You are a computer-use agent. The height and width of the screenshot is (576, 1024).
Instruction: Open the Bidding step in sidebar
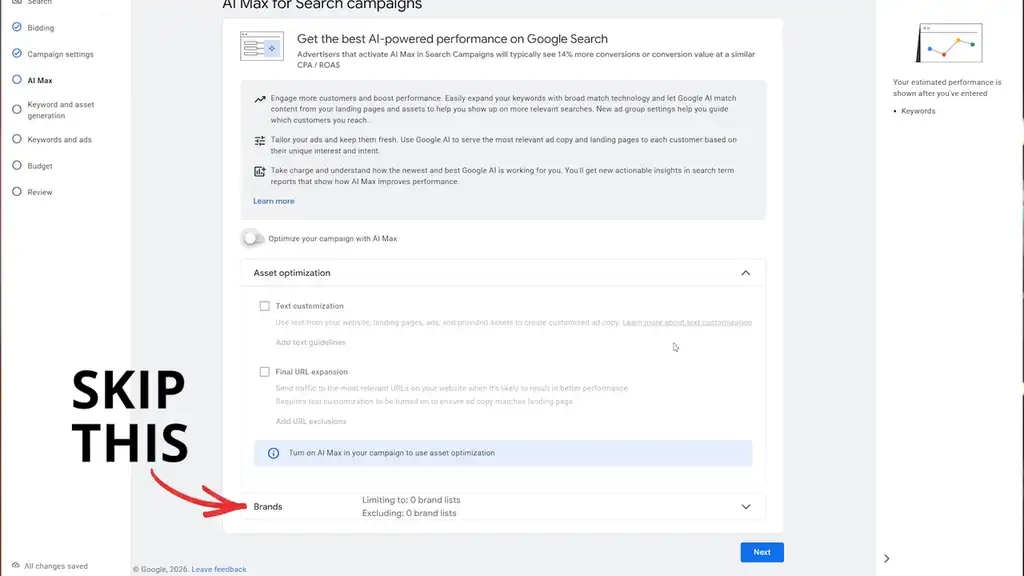coord(40,27)
